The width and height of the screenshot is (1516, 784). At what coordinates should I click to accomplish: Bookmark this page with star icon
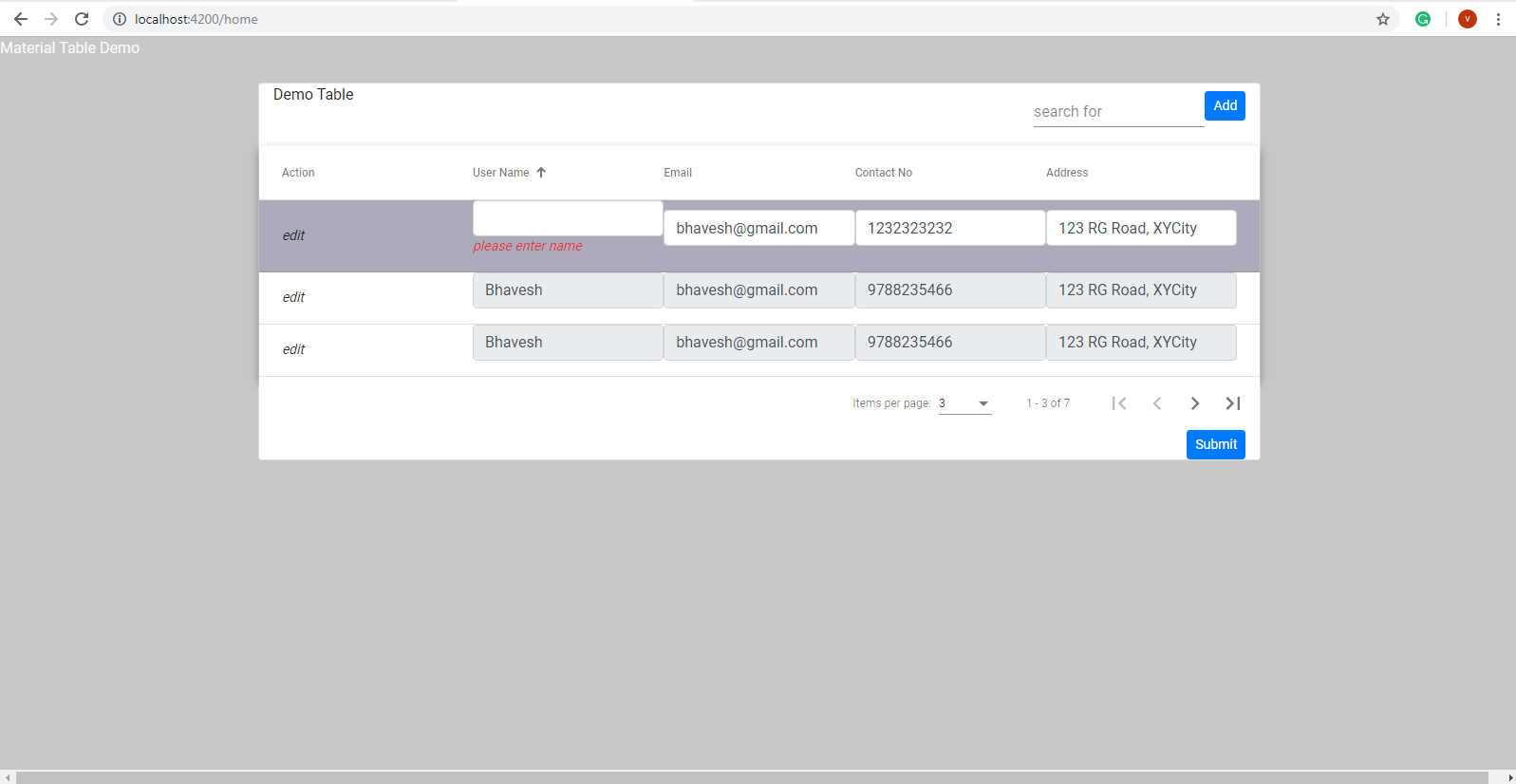coord(1383,19)
